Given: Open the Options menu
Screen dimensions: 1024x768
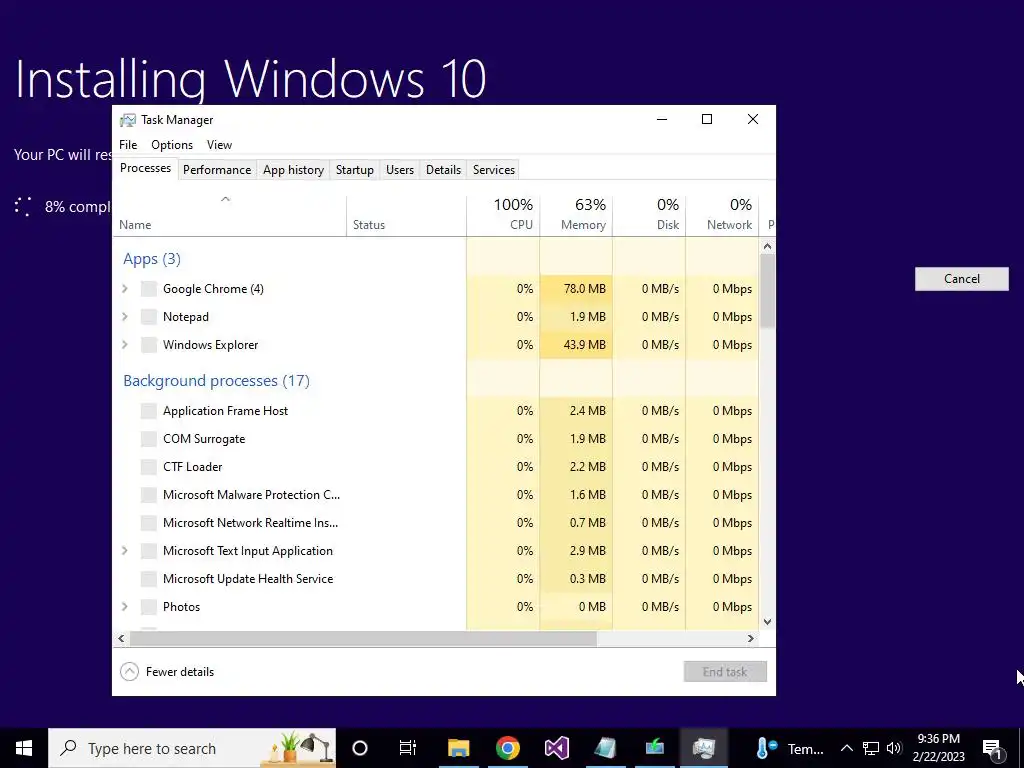Looking at the screenshot, I should point(172,145).
